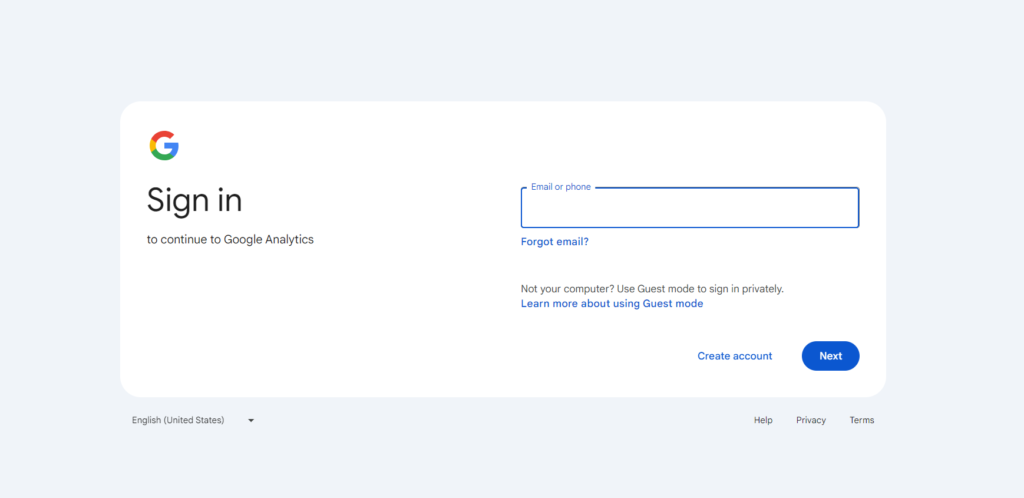
Task: Click the 'Email or phone' floating label
Action: [x=560, y=187]
